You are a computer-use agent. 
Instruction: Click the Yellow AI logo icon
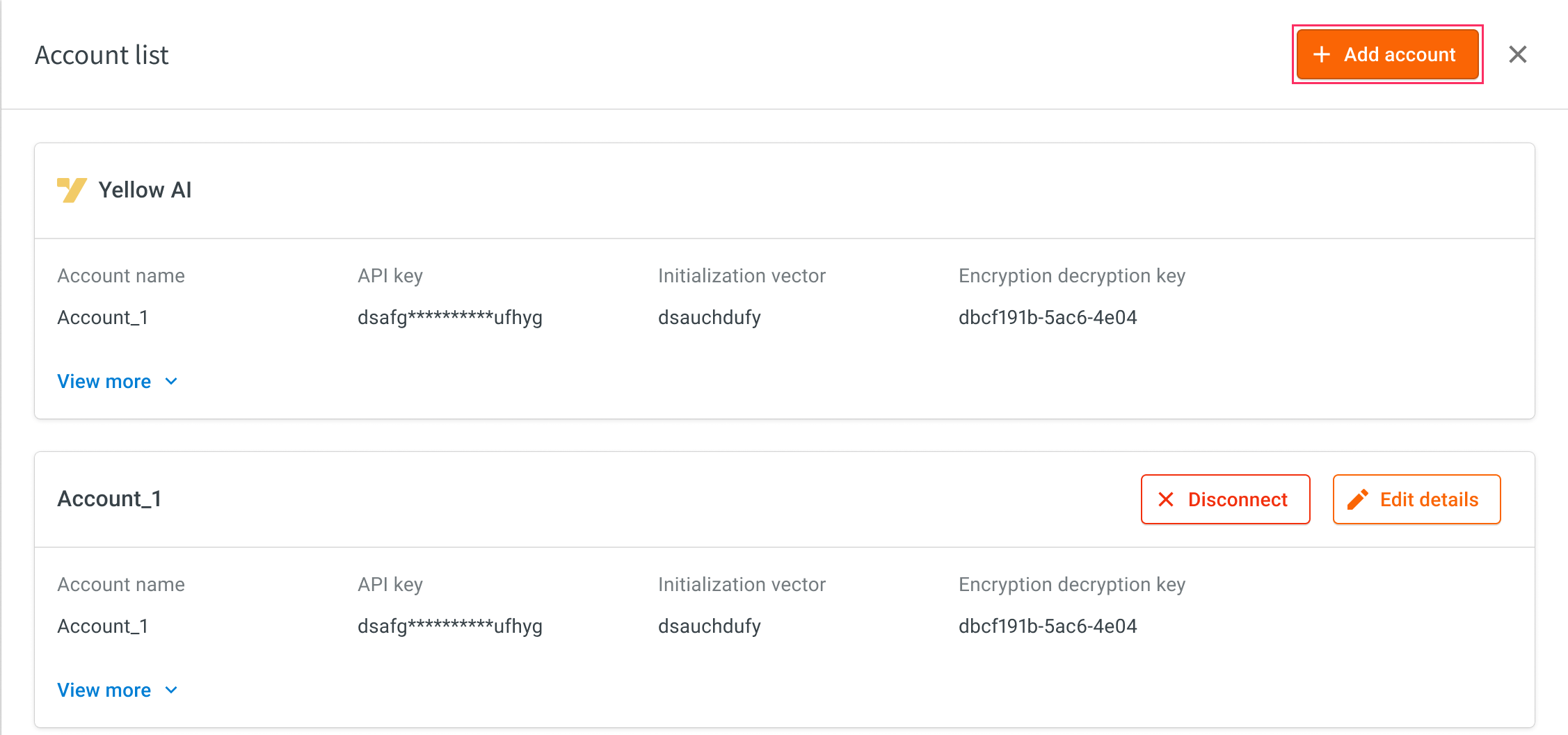[x=72, y=190]
